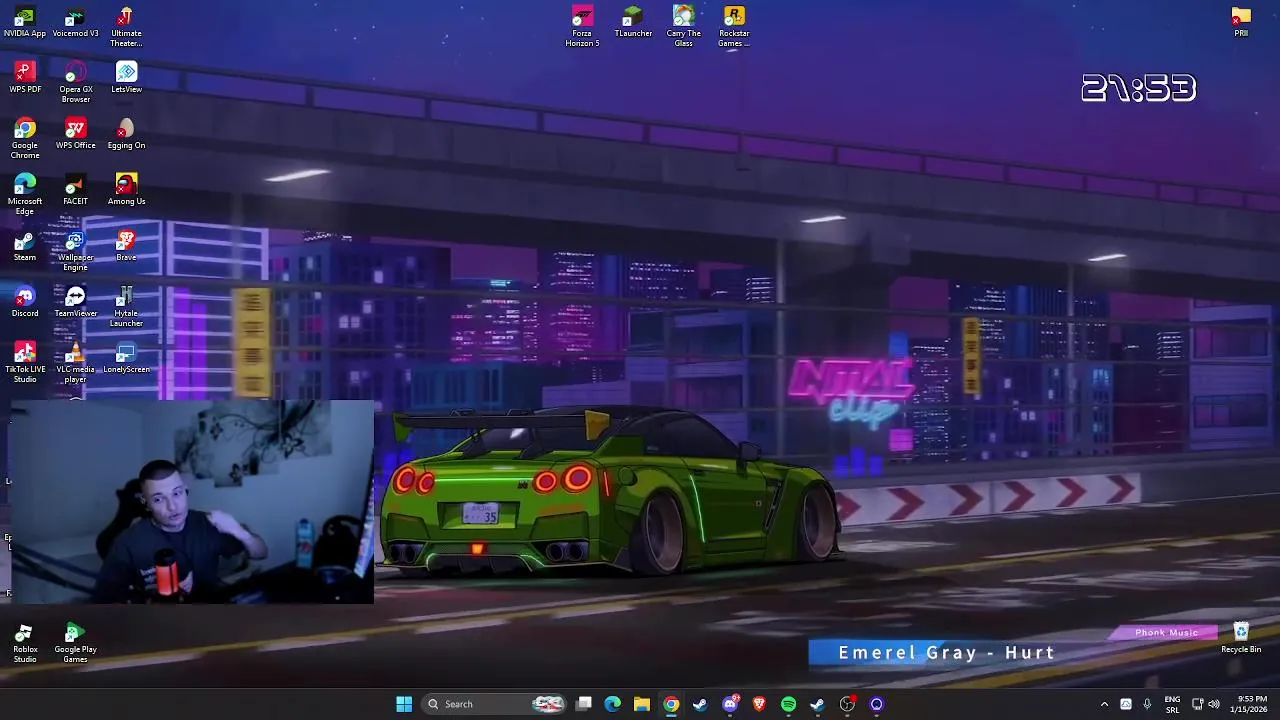This screenshot has width=1280, height=720.
Task: Open LonelyScreen desktop shortcut
Action: click(x=126, y=358)
